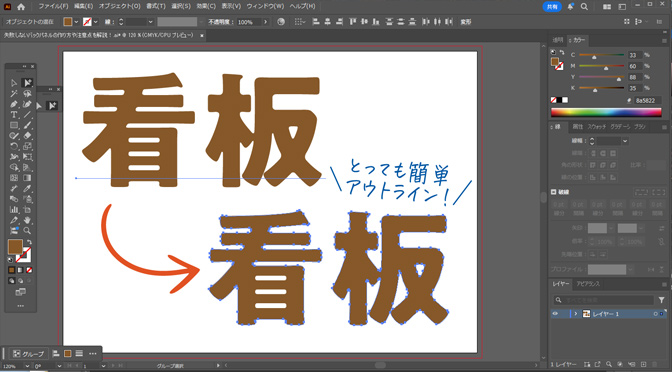The height and width of the screenshot is (372, 672).
Task: Select the Column Graph tool
Action: tap(14, 210)
